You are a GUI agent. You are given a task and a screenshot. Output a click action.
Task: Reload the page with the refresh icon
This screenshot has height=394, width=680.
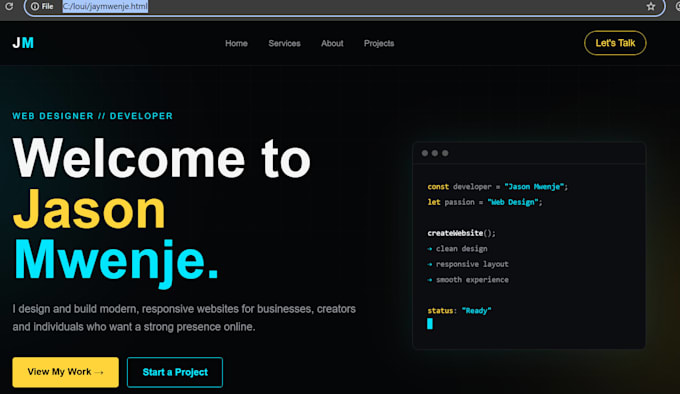9,7
